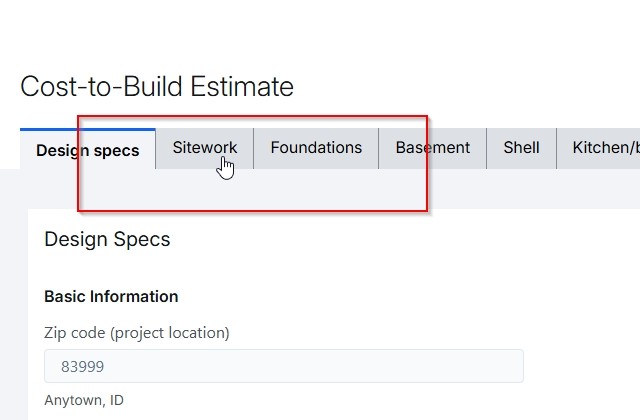The image size is (640, 420).
Task: Select the active Design specs tab
Action: pos(88,151)
